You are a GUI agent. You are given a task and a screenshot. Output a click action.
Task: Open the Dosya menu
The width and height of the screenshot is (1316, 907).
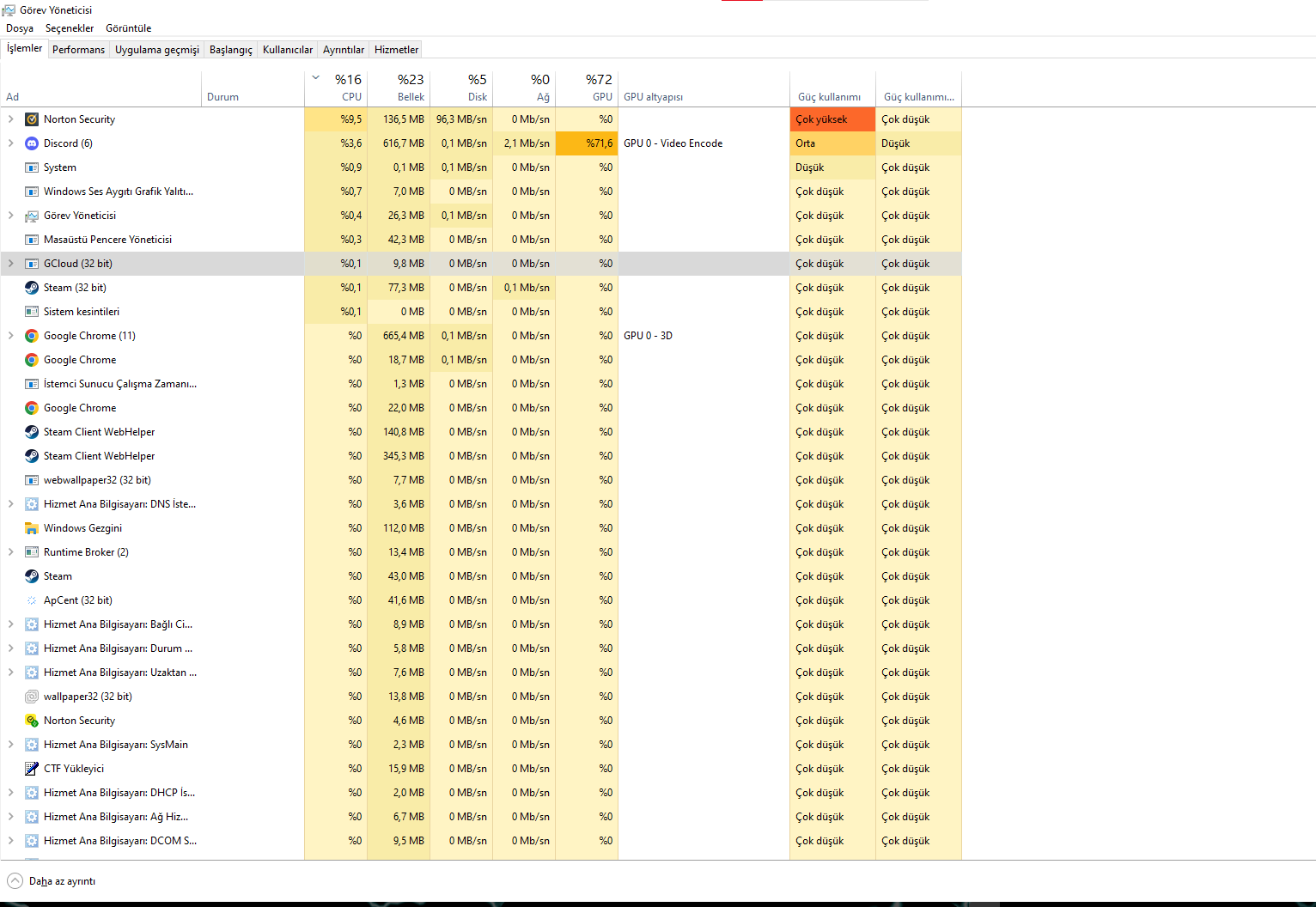point(20,28)
